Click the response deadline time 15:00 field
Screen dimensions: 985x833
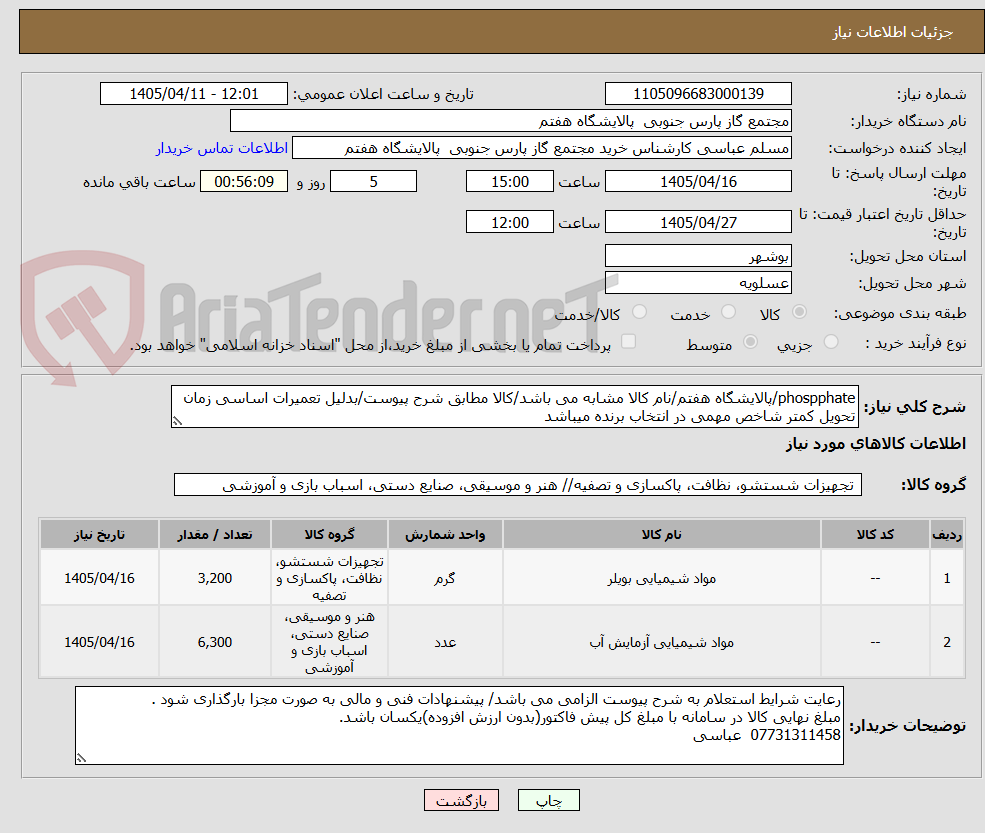[509, 182]
